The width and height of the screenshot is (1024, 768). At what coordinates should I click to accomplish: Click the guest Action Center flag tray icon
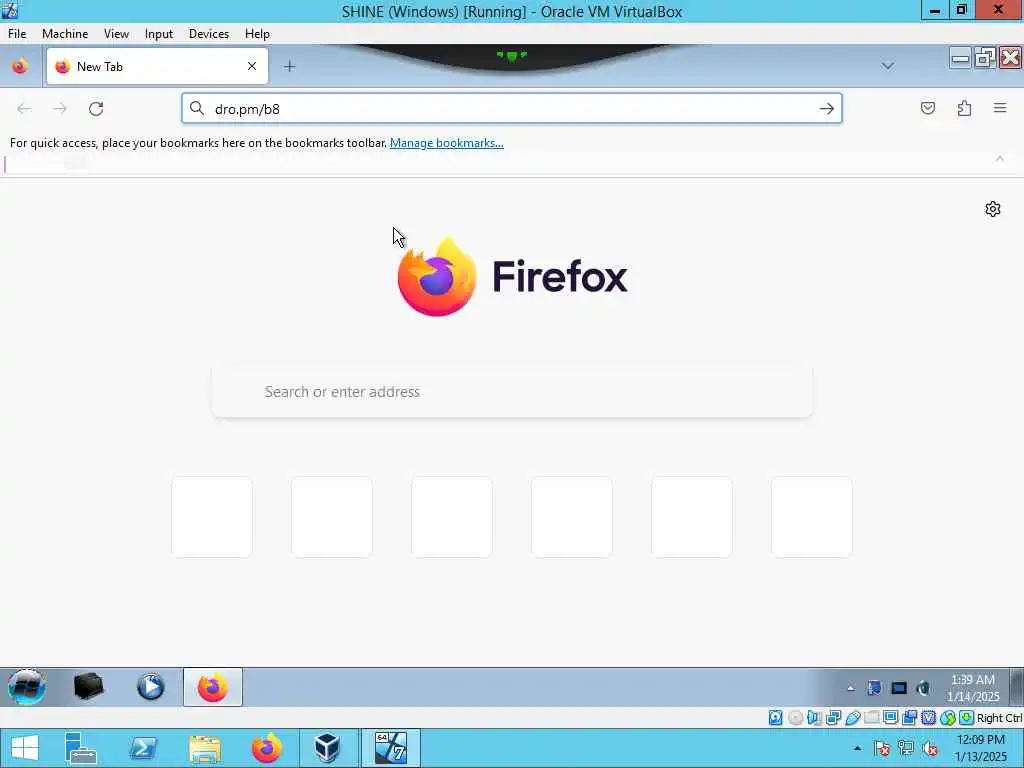pyautogui.click(x=874, y=688)
